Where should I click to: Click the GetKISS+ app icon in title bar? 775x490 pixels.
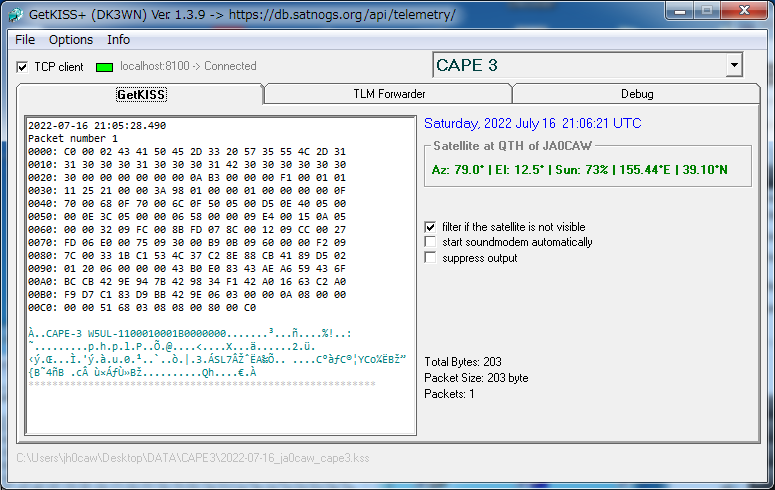[x=15, y=15]
